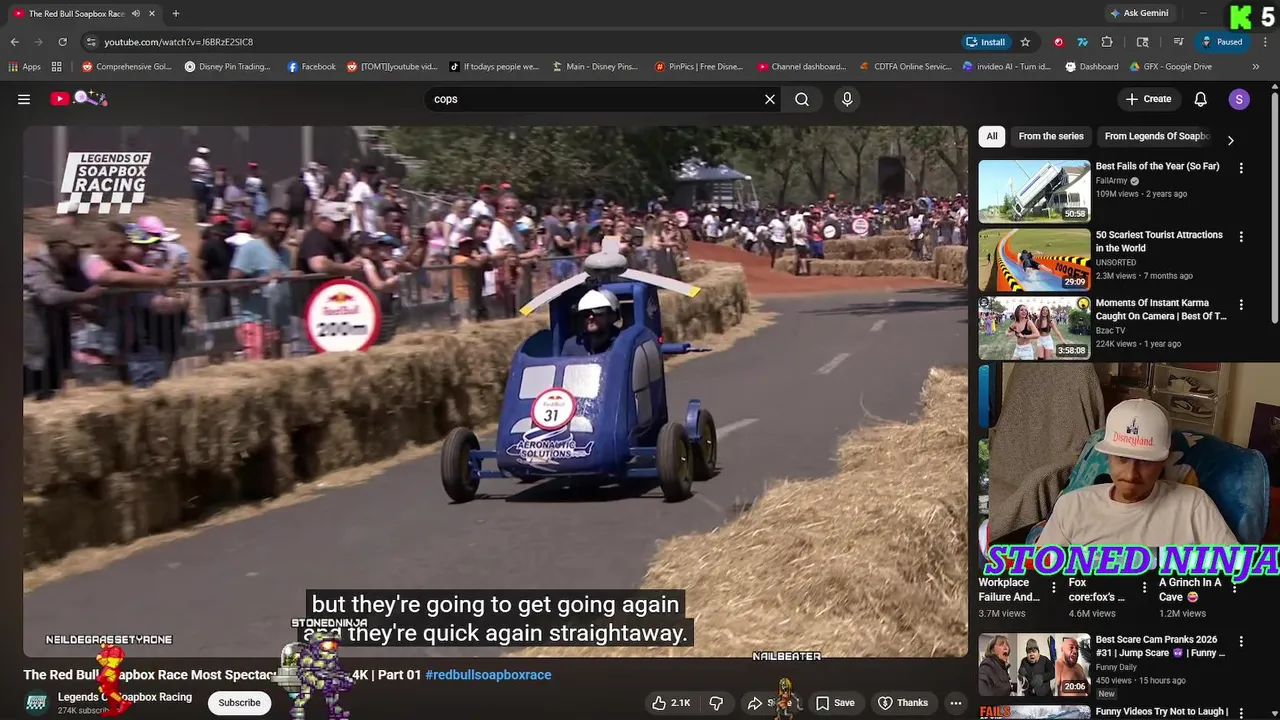Image resolution: width=1280 pixels, height=720 pixels.
Task: Open options for Moments Of Instant Karma
Action: click(x=1241, y=305)
